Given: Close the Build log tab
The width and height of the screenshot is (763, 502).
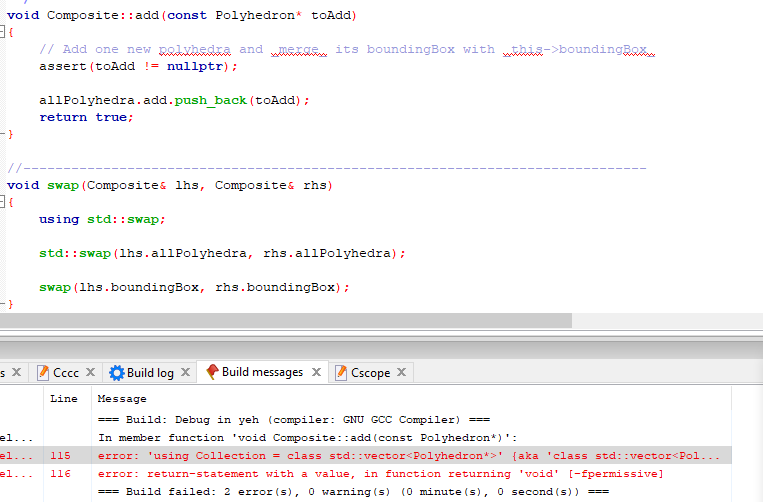Looking at the screenshot, I should (x=185, y=372).
